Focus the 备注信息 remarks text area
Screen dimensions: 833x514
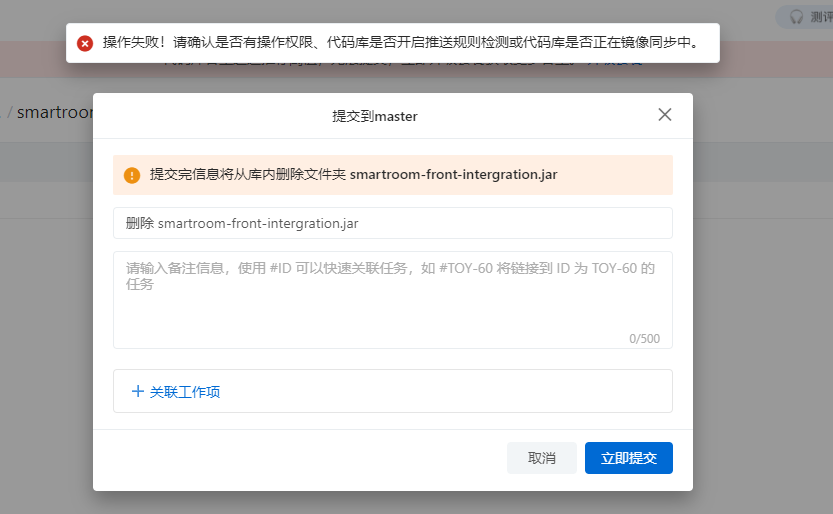pos(393,300)
